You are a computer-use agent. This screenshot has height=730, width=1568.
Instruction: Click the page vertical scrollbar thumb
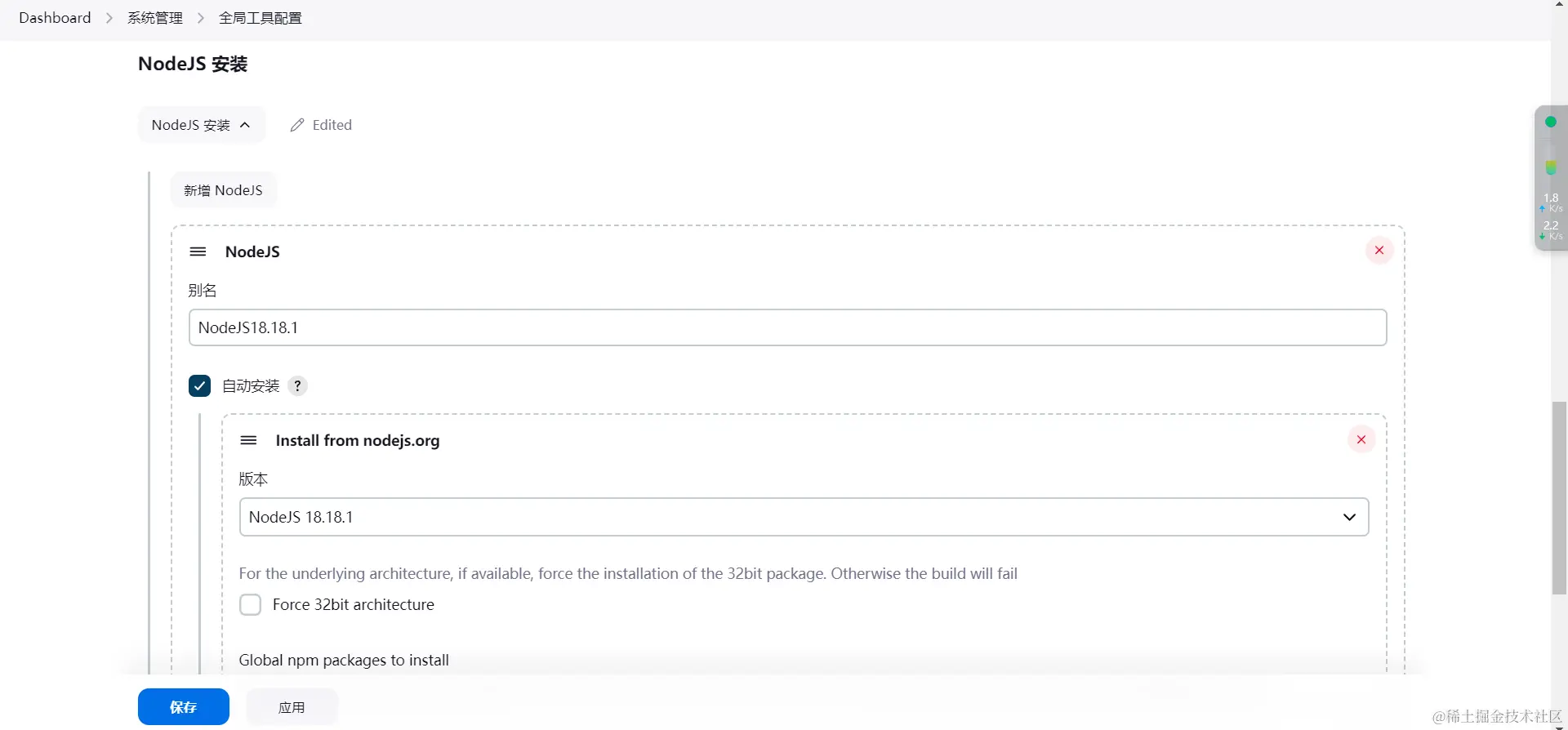1559,498
